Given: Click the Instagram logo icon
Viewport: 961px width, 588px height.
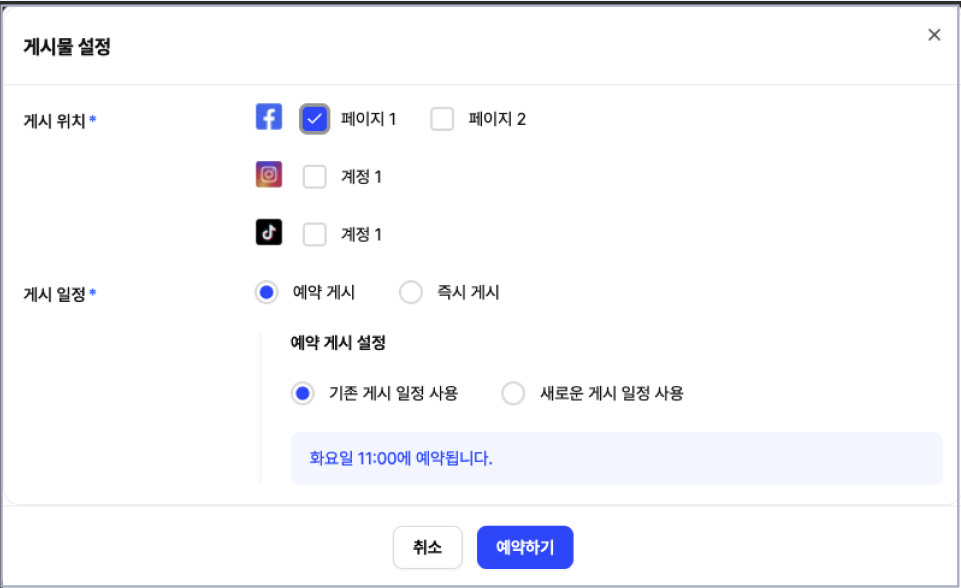Looking at the screenshot, I should 268,174.
